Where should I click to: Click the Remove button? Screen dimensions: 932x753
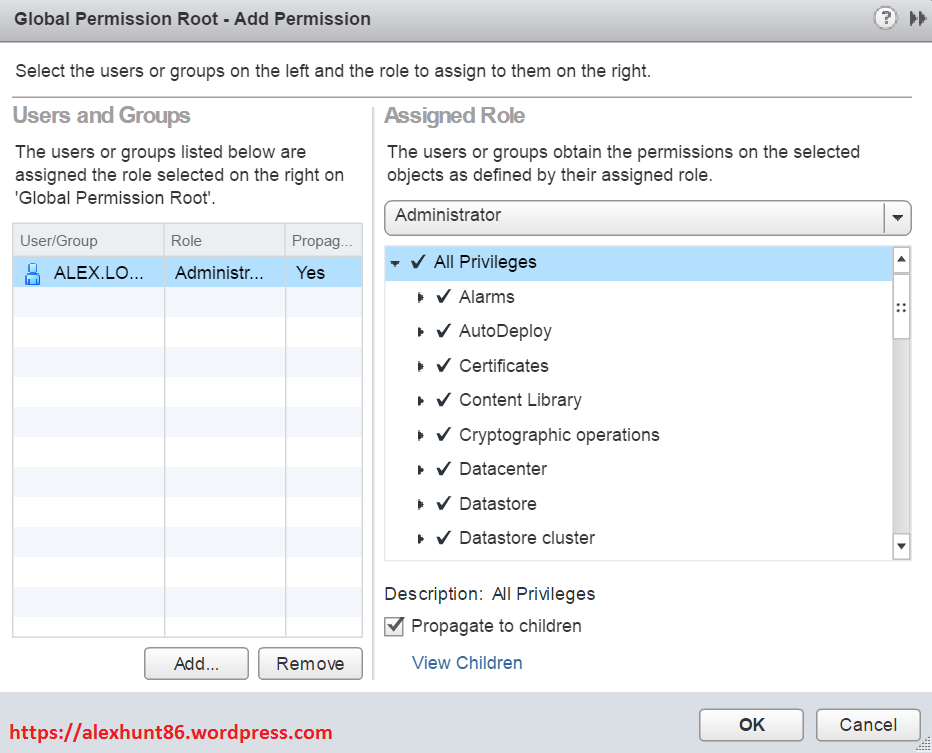[310, 663]
